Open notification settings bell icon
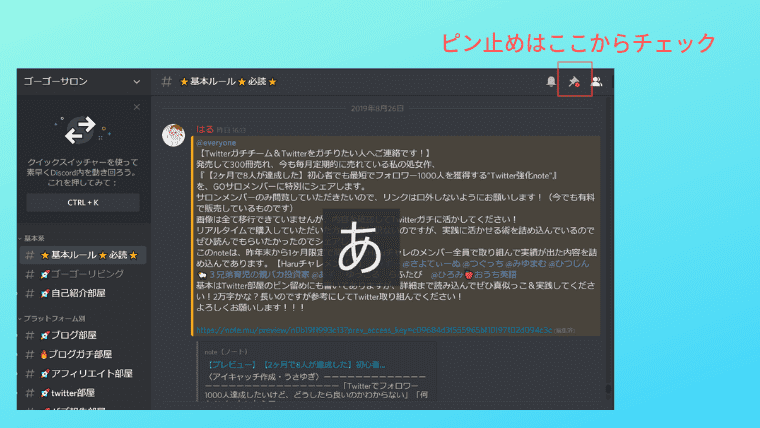 551,81
